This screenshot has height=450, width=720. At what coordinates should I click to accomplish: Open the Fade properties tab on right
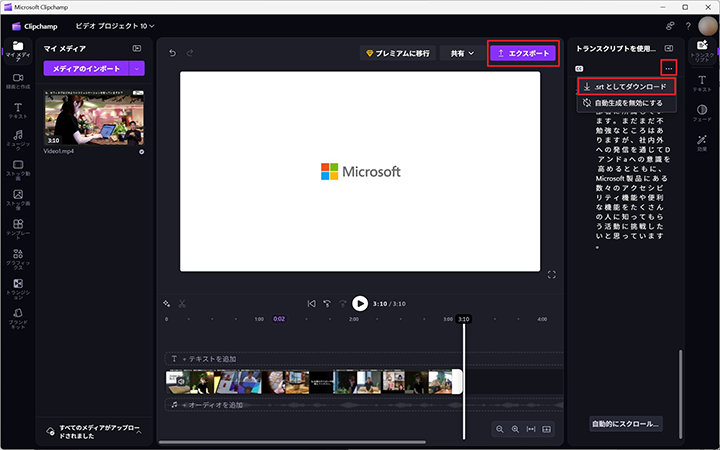(x=702, y=113)
